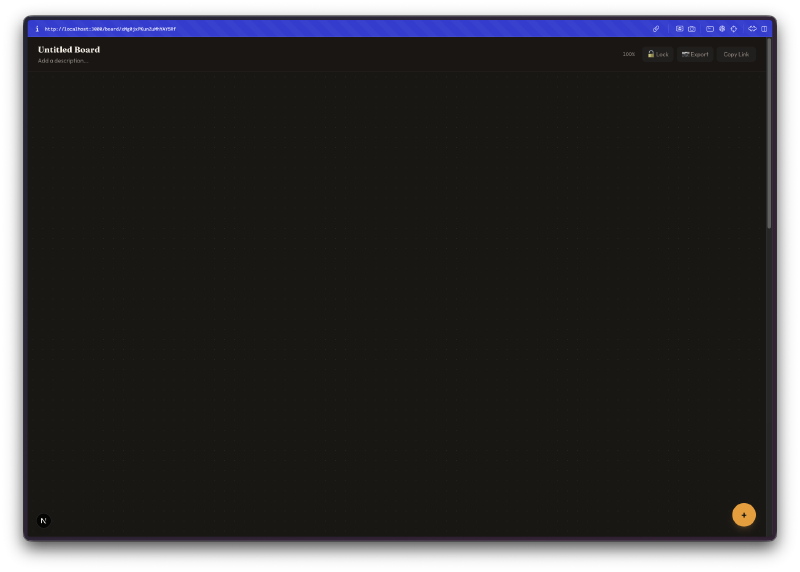Click the 'Add a description...' field
Viewport: 800px width, 572px height.
click(63, 61)
